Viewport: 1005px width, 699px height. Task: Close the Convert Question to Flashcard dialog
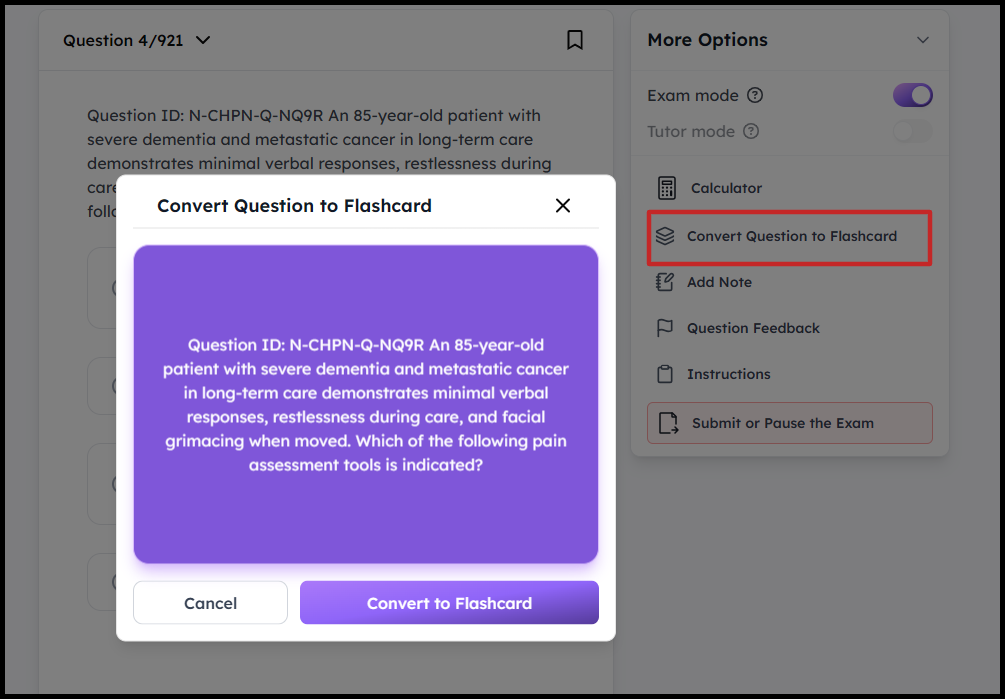563,205
